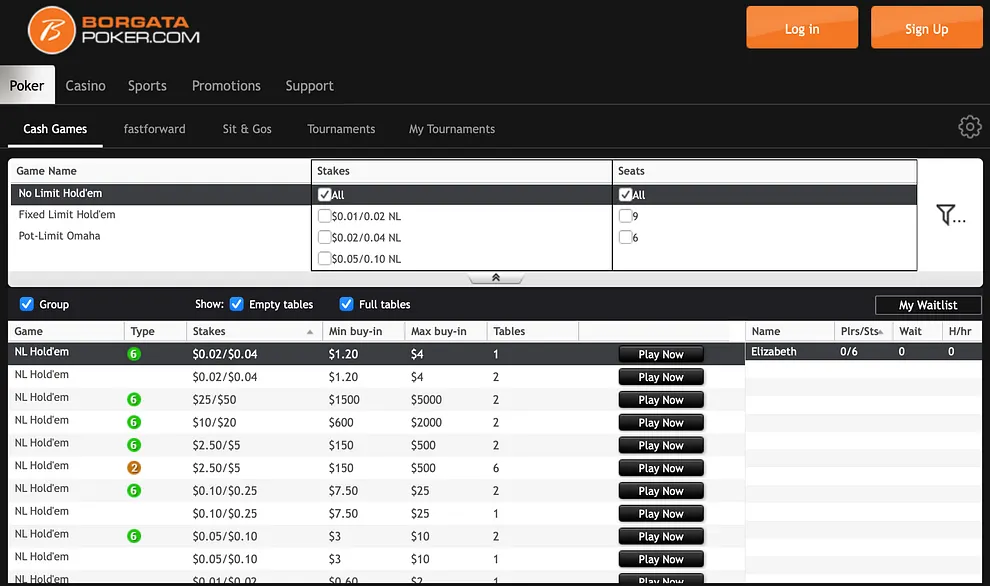Collapse the filter panel with the double chevron

[496, 278]
